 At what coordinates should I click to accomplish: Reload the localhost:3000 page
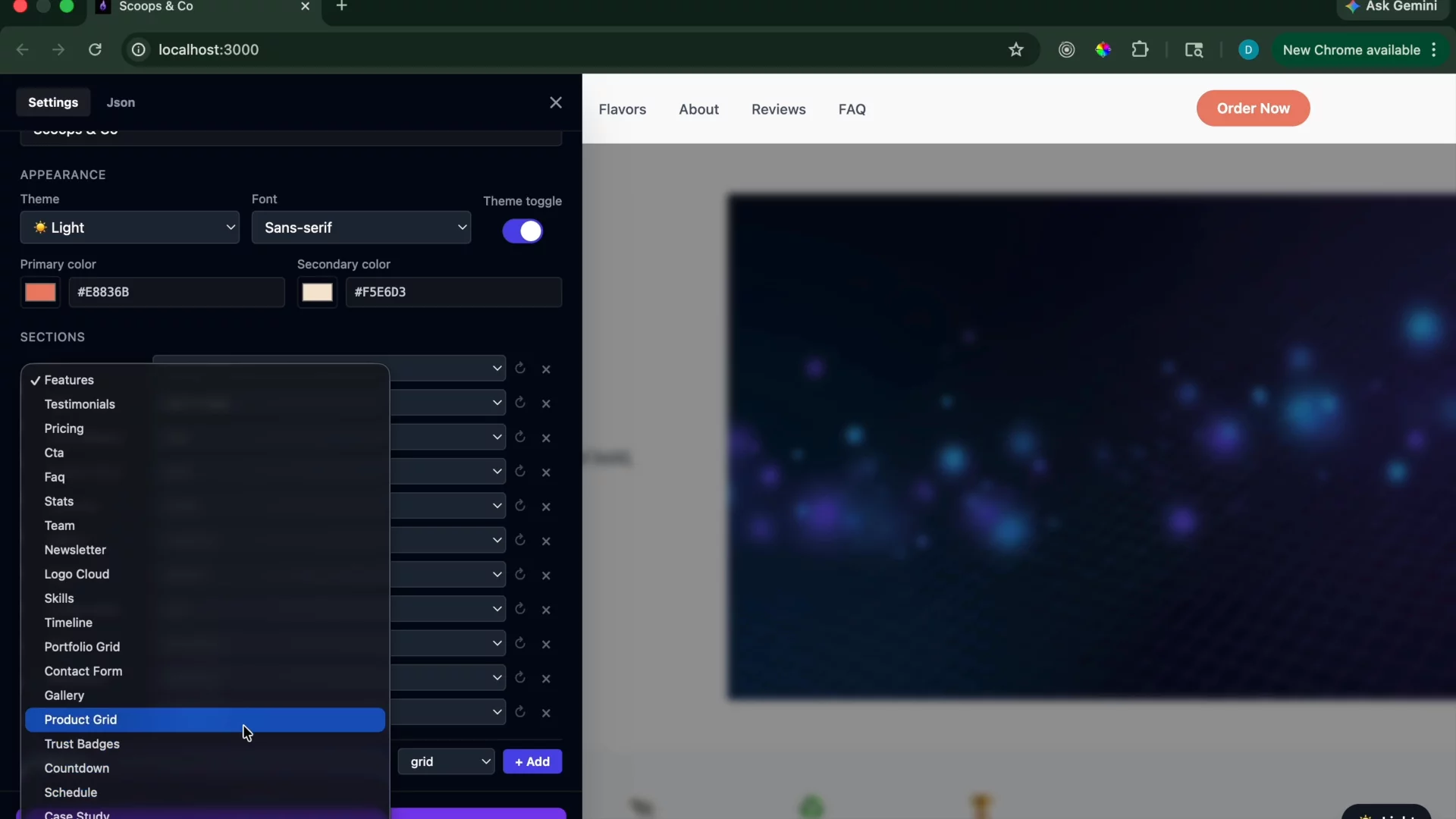pyautogui.click(x=95, y=50)
